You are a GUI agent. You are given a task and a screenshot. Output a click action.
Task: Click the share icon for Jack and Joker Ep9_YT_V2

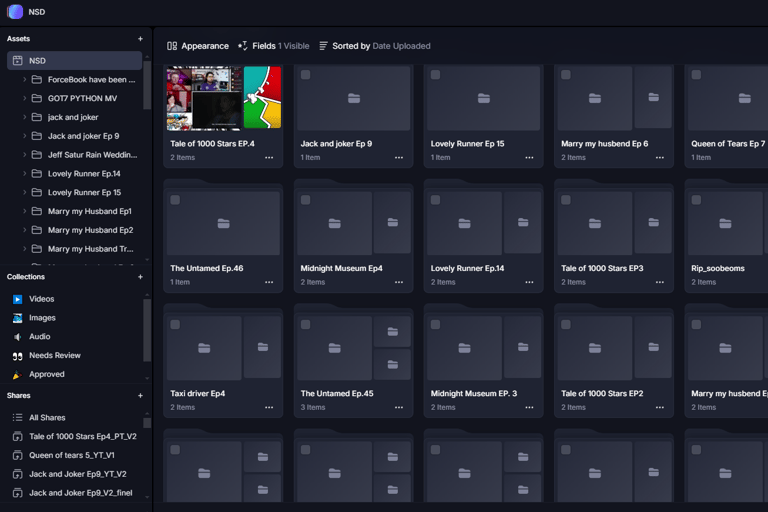18,474
